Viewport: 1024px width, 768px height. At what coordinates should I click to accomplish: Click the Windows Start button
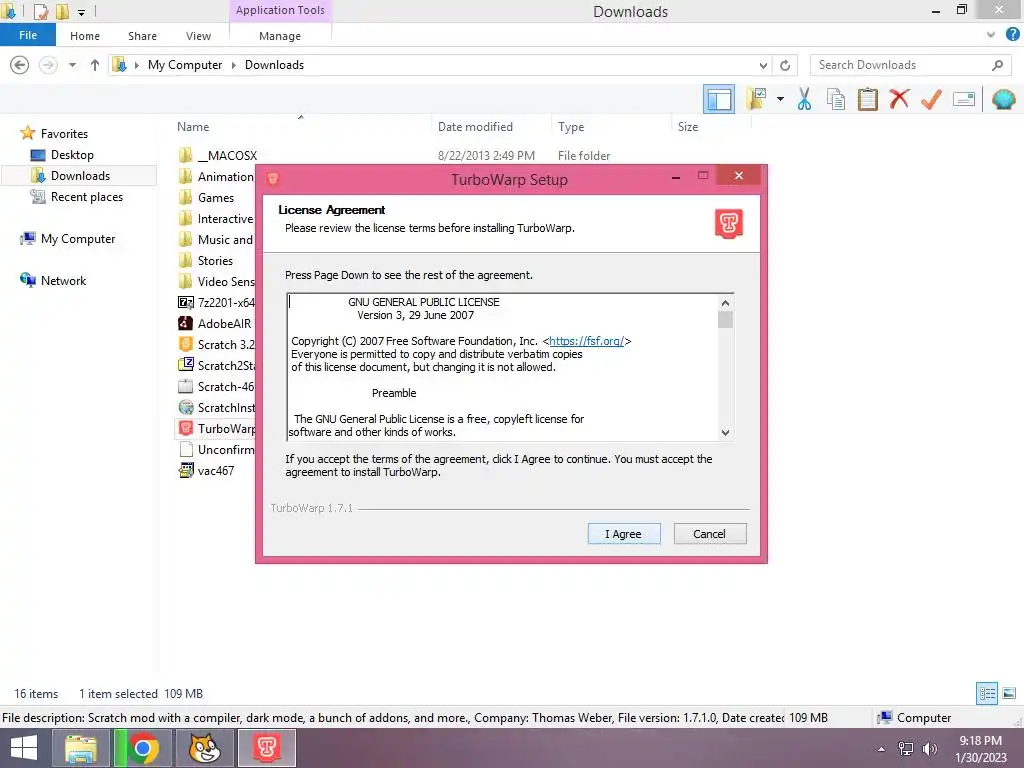point(23,748)
